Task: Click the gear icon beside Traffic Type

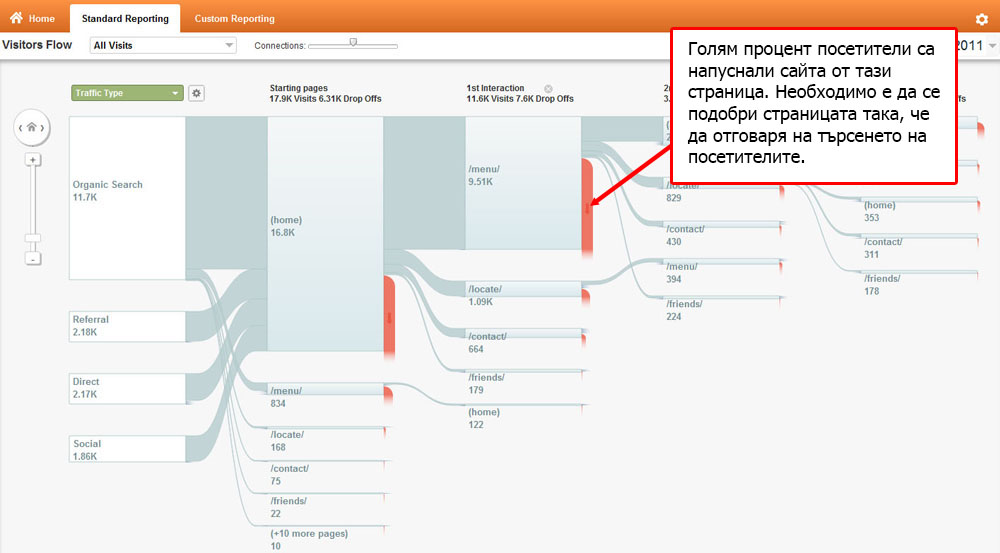Action: tap(197, 93)
